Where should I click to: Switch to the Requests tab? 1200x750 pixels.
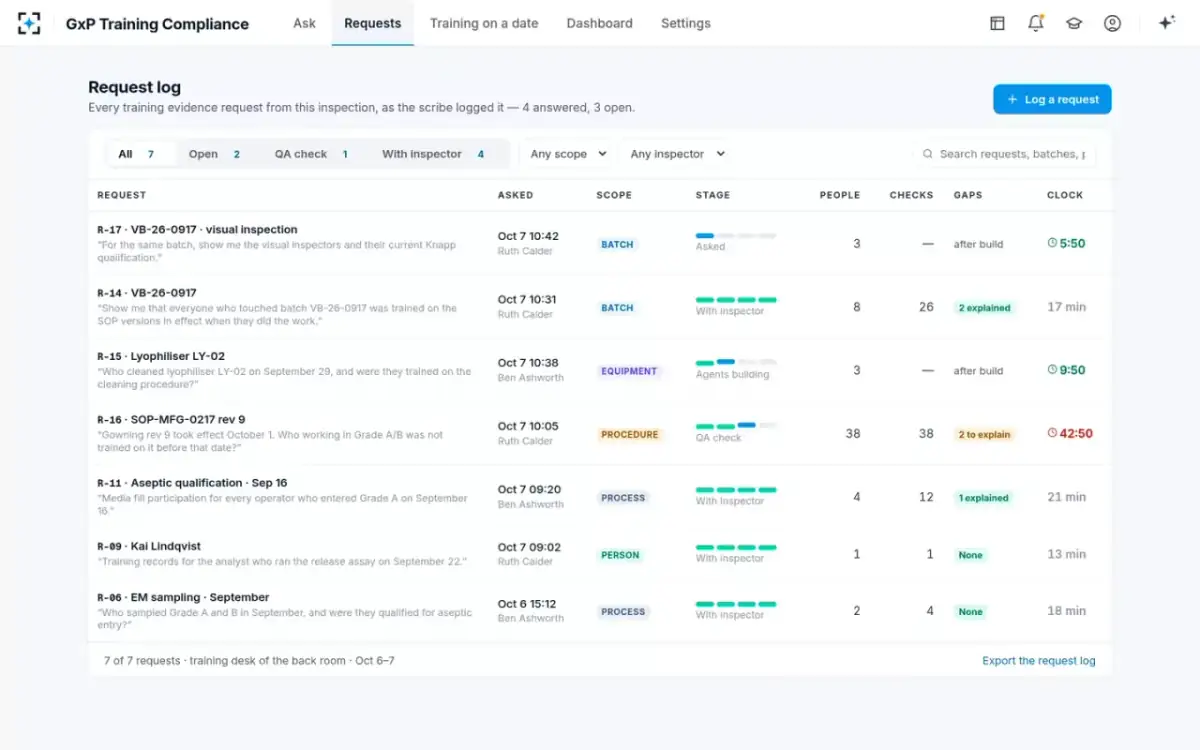pyautogui.click(x=372, y=23)
